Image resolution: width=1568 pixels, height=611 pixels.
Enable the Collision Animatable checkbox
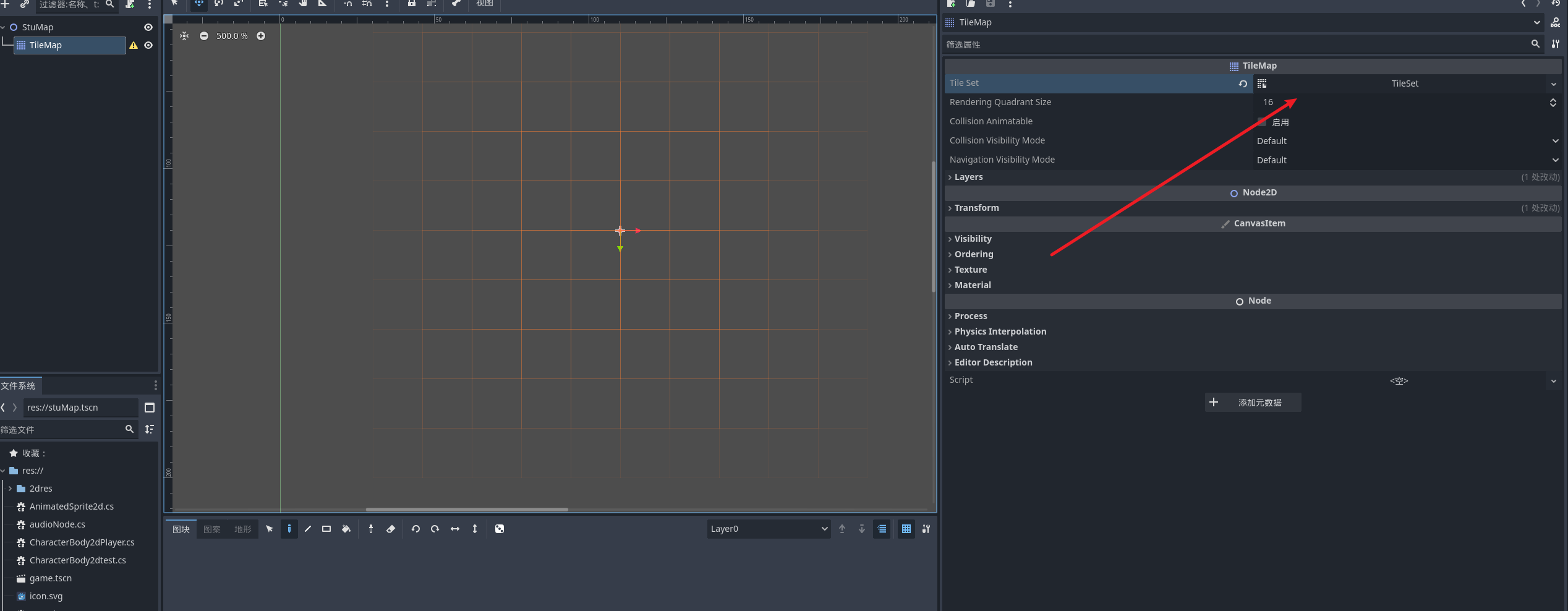click(1262, 122)
